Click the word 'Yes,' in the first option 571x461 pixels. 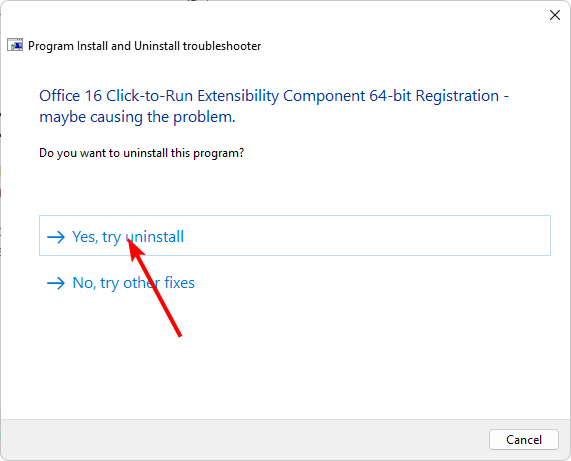pos(85,237)
